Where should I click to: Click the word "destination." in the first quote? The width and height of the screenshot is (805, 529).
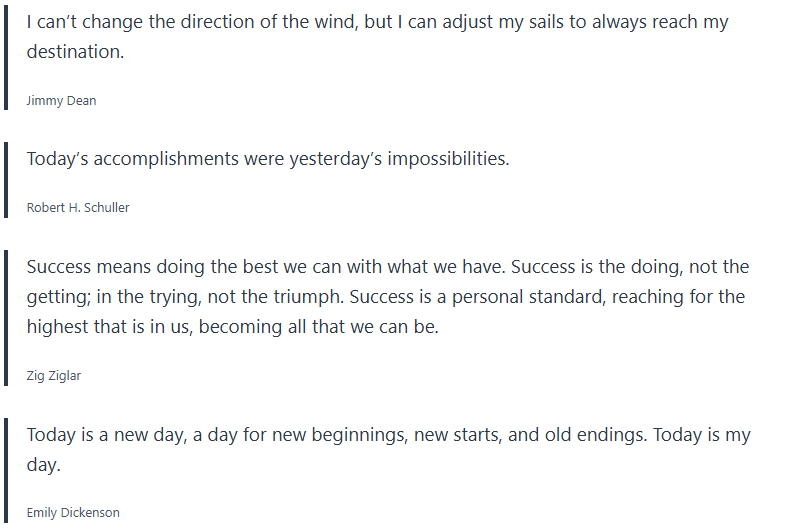click(x=75, y=52)
